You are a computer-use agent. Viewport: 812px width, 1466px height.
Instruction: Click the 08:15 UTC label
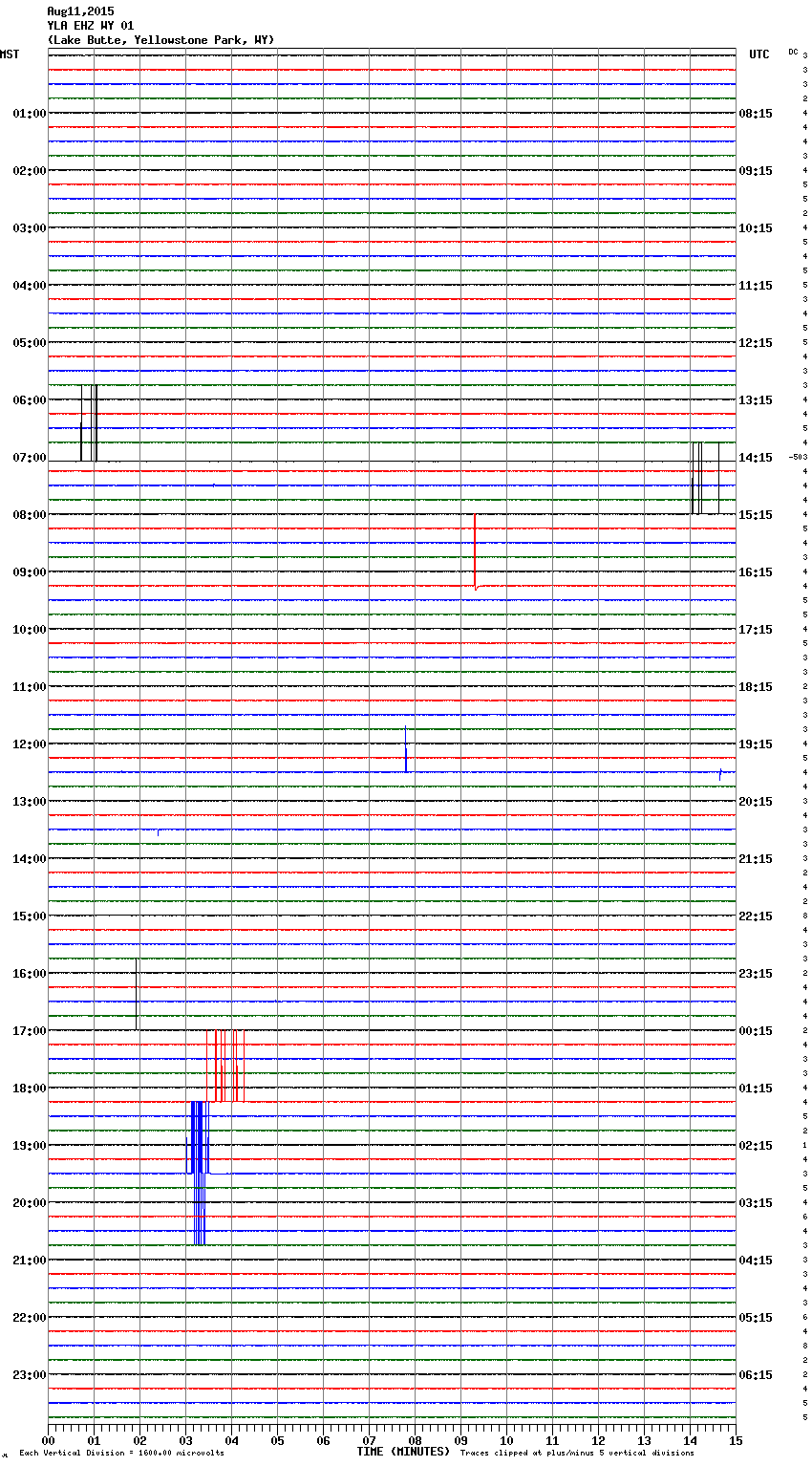point(756,114)
